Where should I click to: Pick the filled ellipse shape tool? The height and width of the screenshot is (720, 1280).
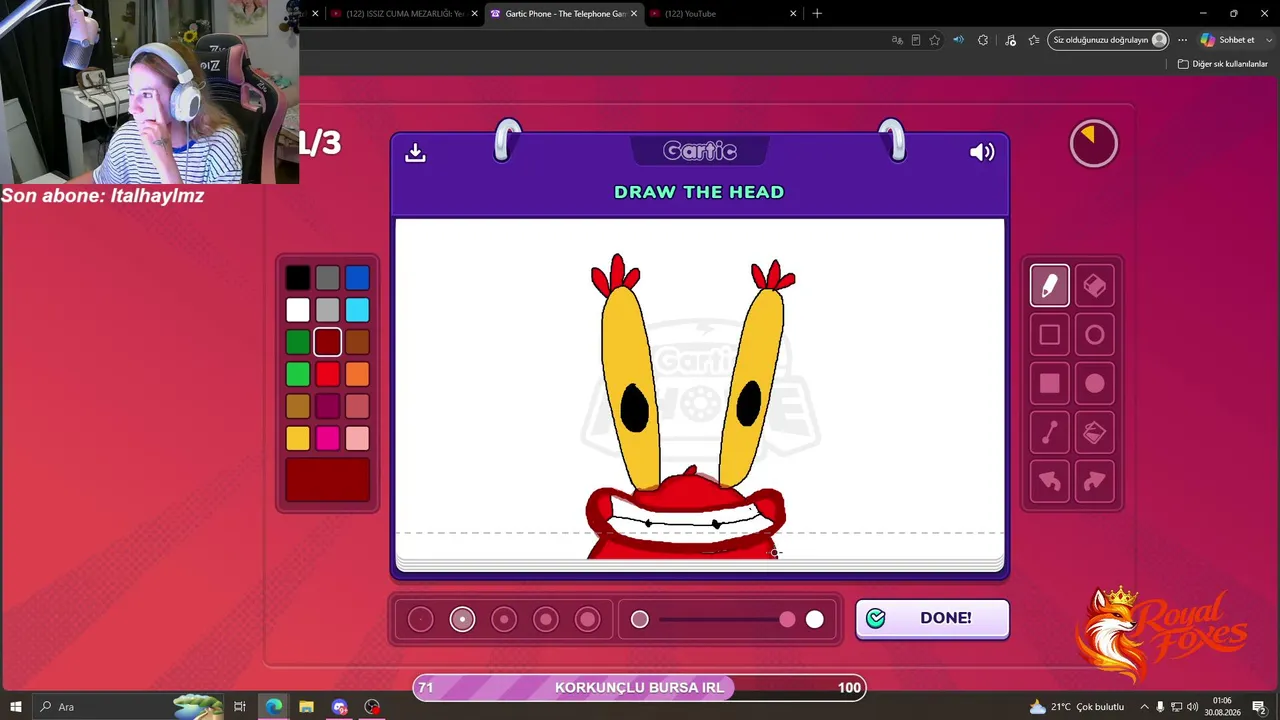click(1095, 383)
